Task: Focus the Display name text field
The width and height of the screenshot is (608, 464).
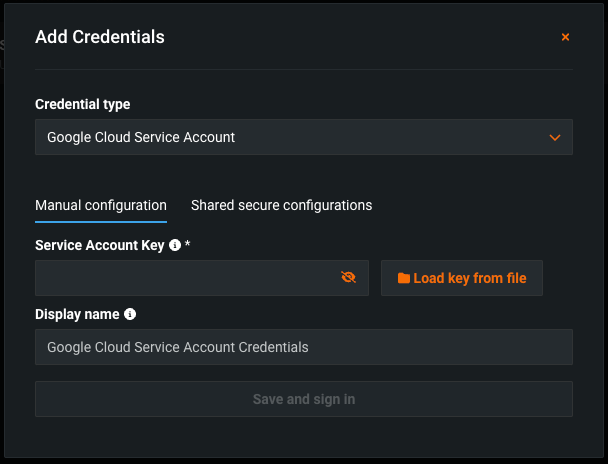Action: (x=303, y=347)
